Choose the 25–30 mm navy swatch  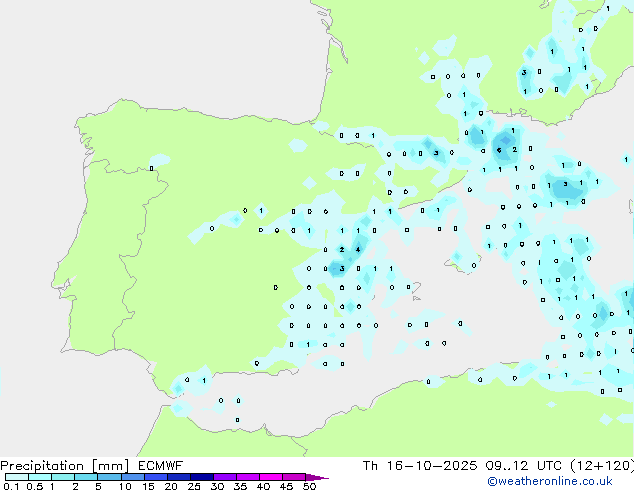tap(201, 477)
